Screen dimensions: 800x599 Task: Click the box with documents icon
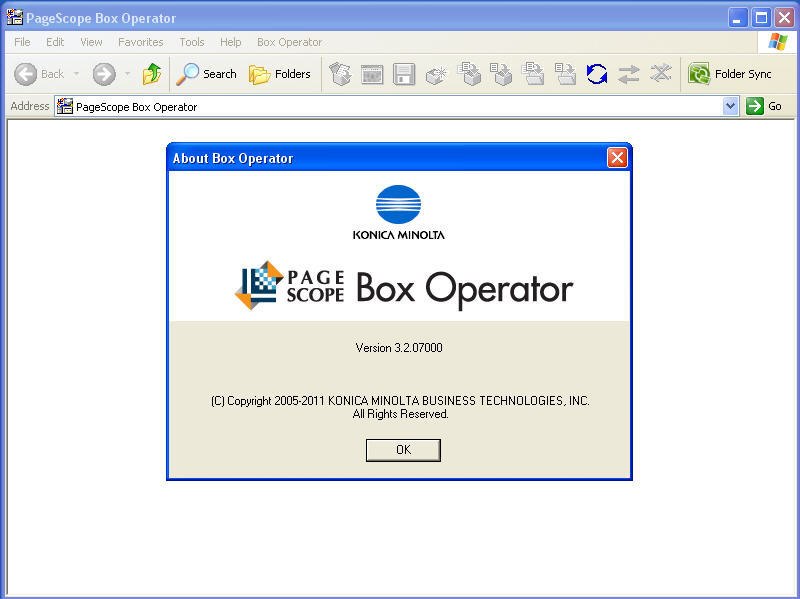[x=340, y=74]
